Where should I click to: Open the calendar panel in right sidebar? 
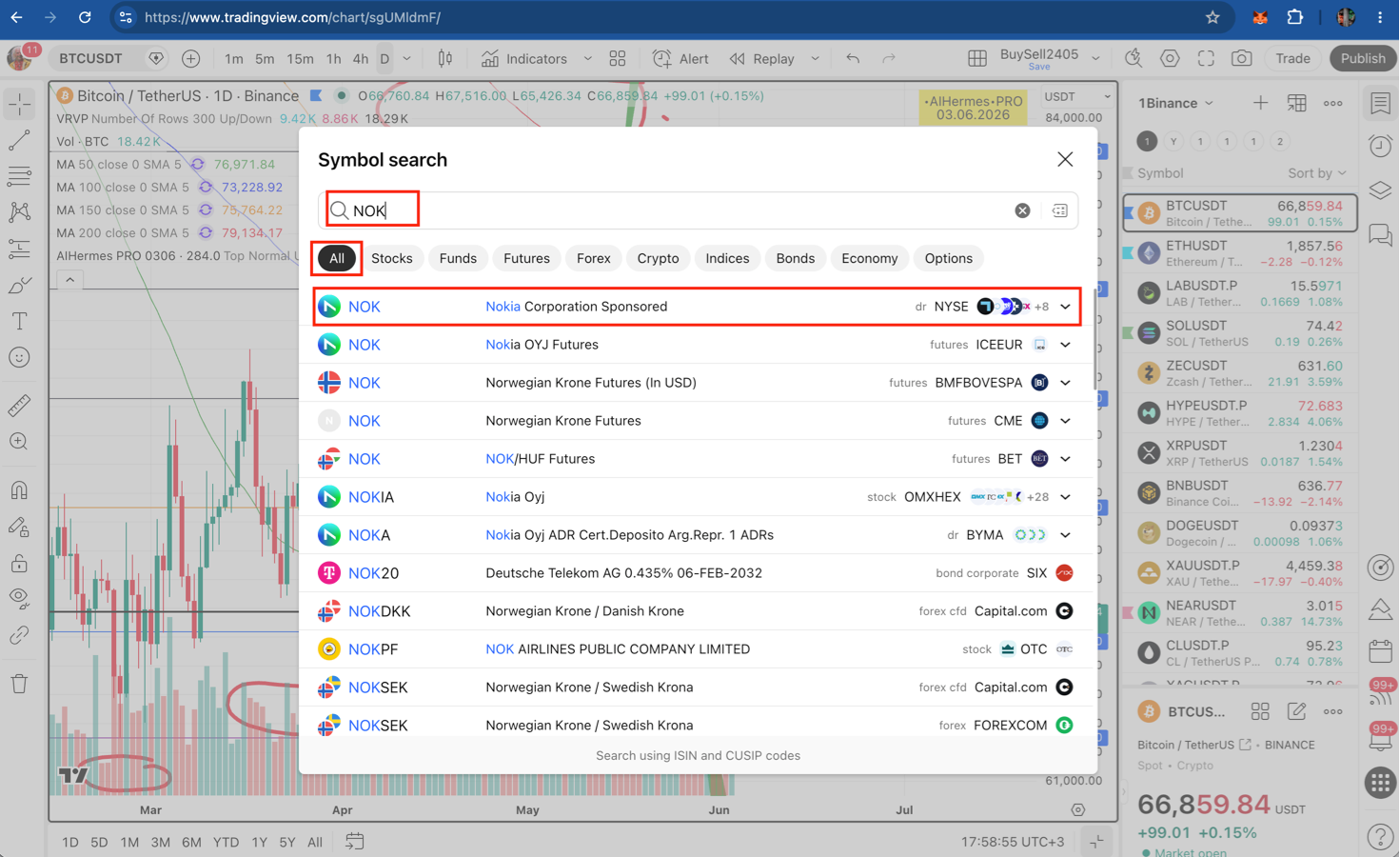click(1380, 652)
